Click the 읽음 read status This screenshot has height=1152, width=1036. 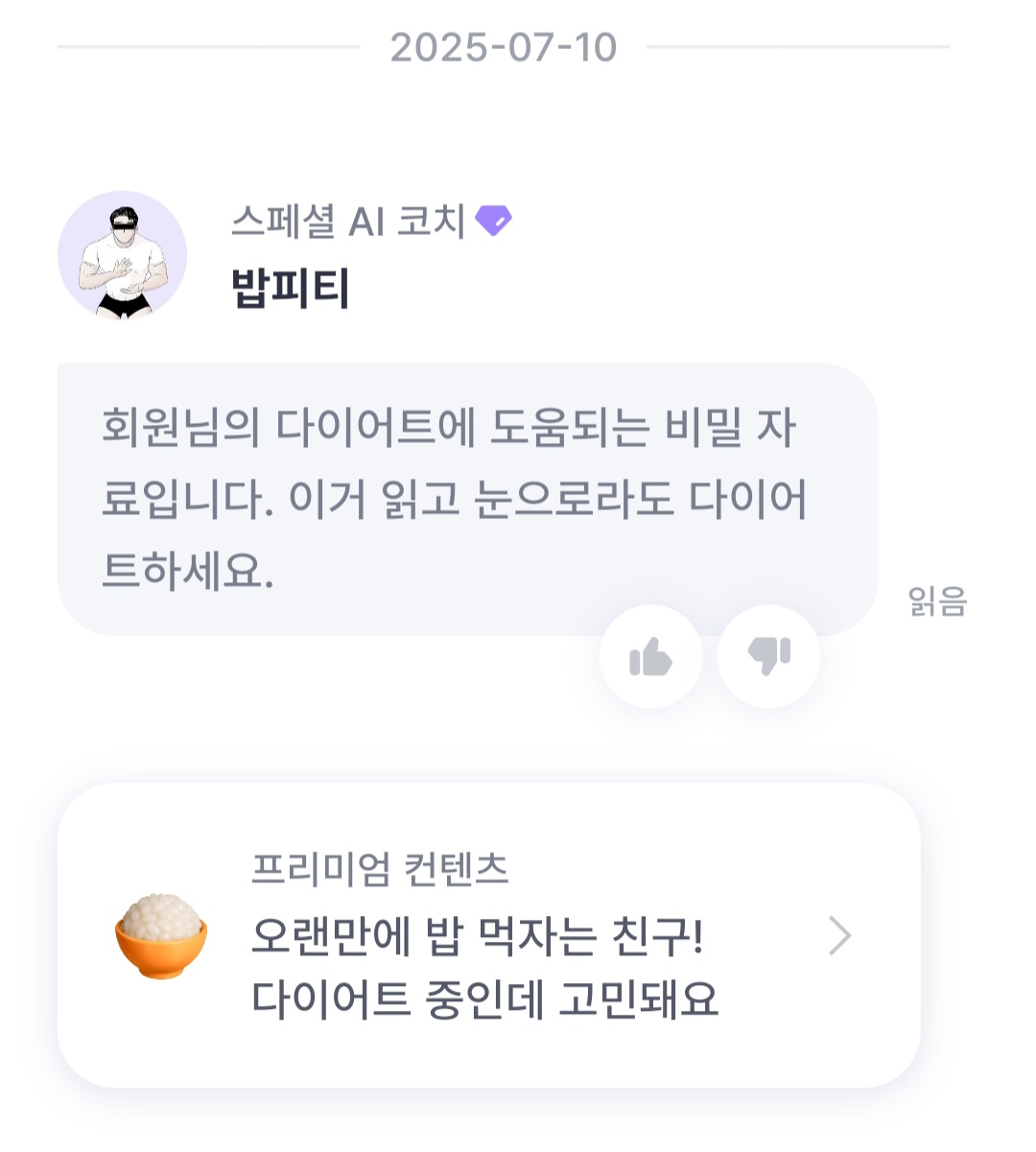(x=937, y=601)
